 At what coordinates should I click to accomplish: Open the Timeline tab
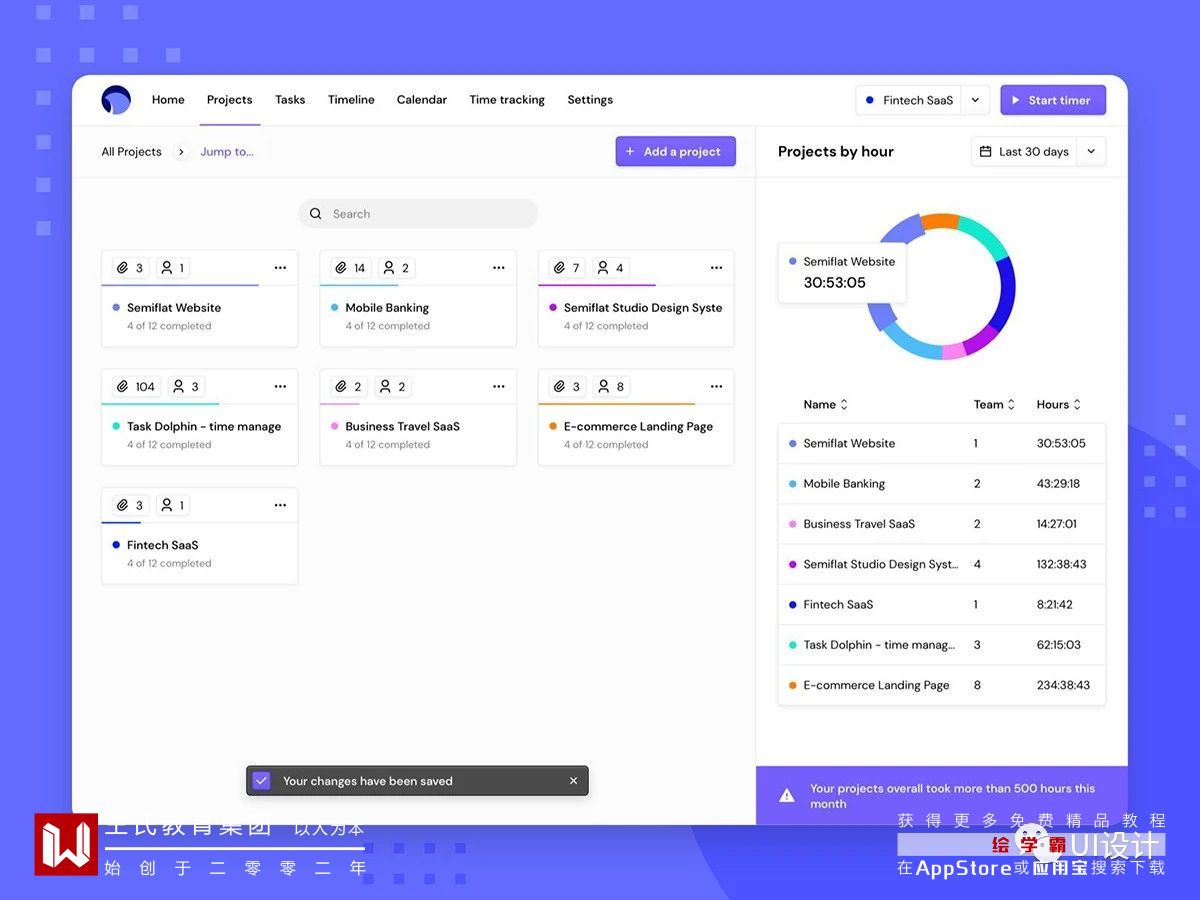[351, 100]
